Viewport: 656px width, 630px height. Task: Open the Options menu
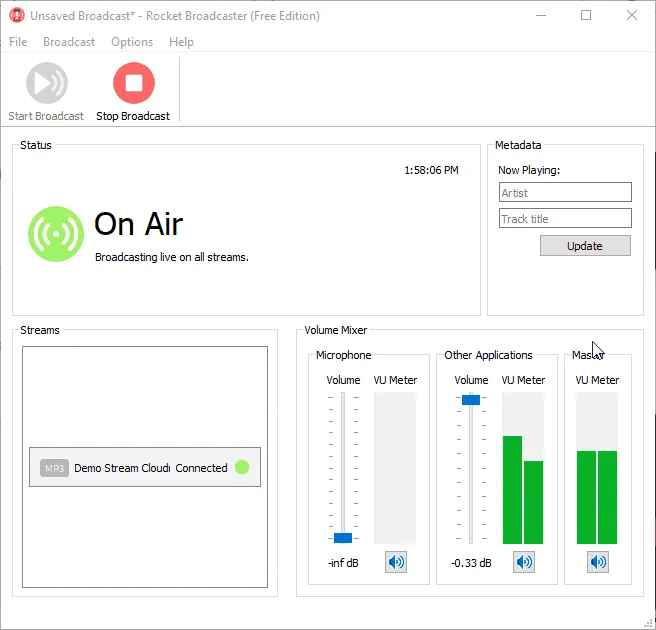tap(132, 42)
